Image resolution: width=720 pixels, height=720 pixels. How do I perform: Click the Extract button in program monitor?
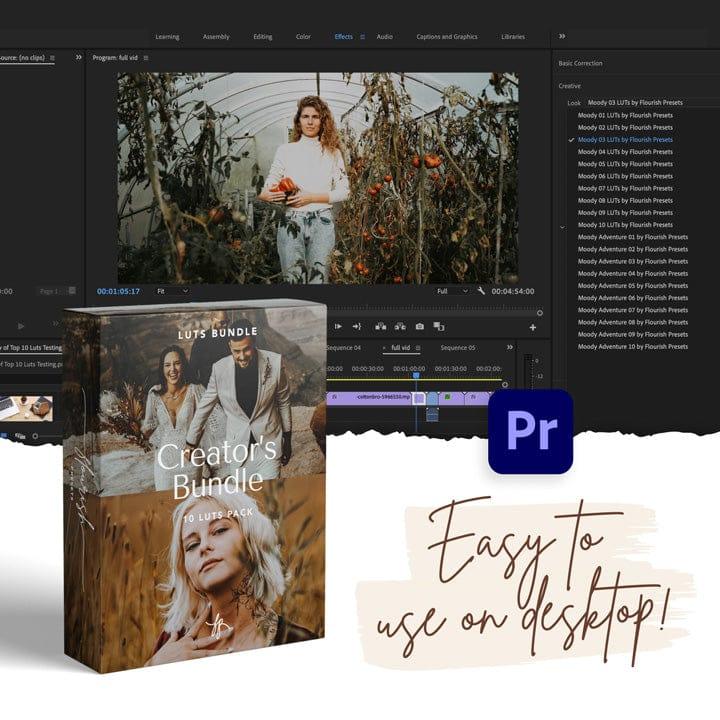click(x=400, y=326)
